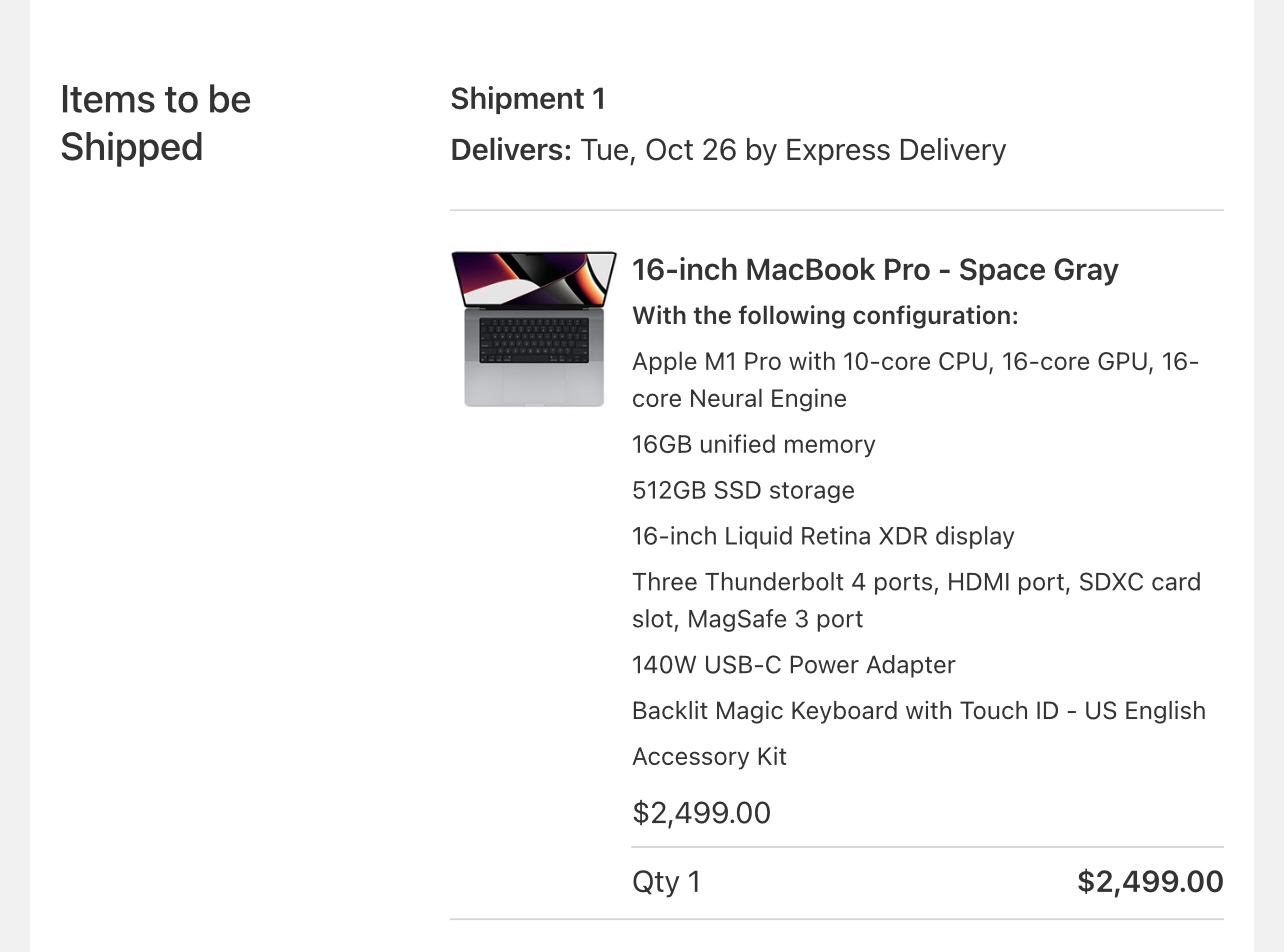Open the 16-inch MacBook Pro - Space Gray title
This screenshot has width=1284, height=952.
[x=875, y=270]
